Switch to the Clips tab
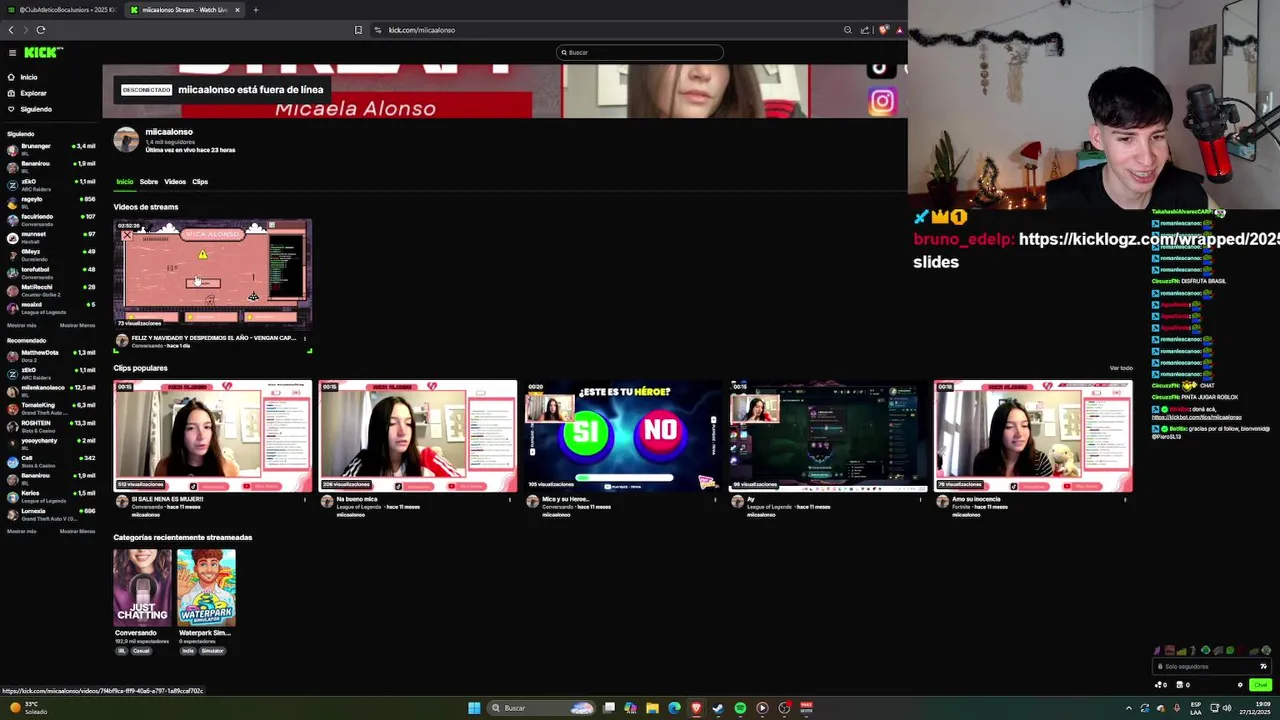The height and width of the screenshot is (720, 1280). tap(200, 182)
